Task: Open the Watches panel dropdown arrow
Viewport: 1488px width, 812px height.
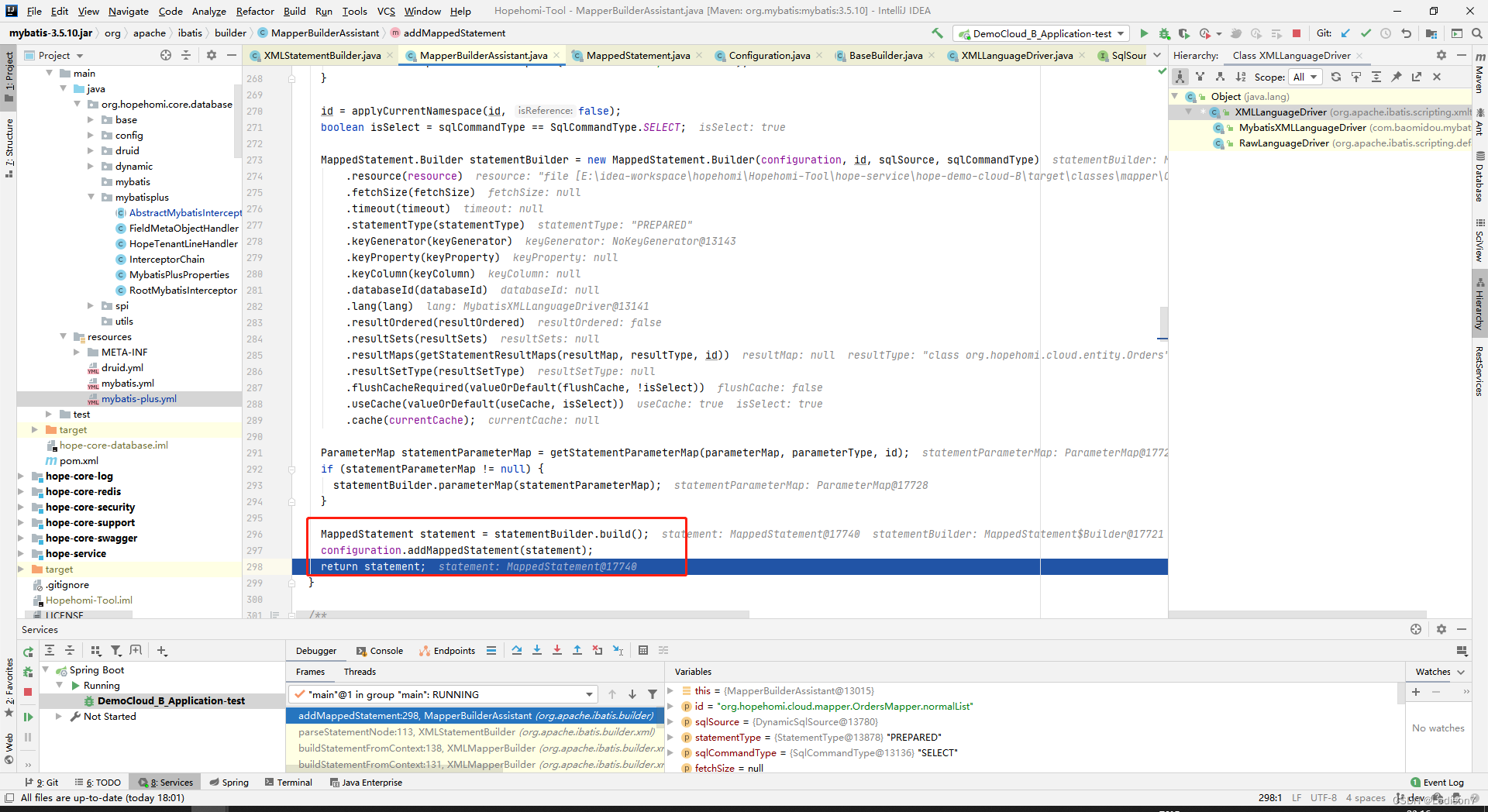Action: [1462, 672]
